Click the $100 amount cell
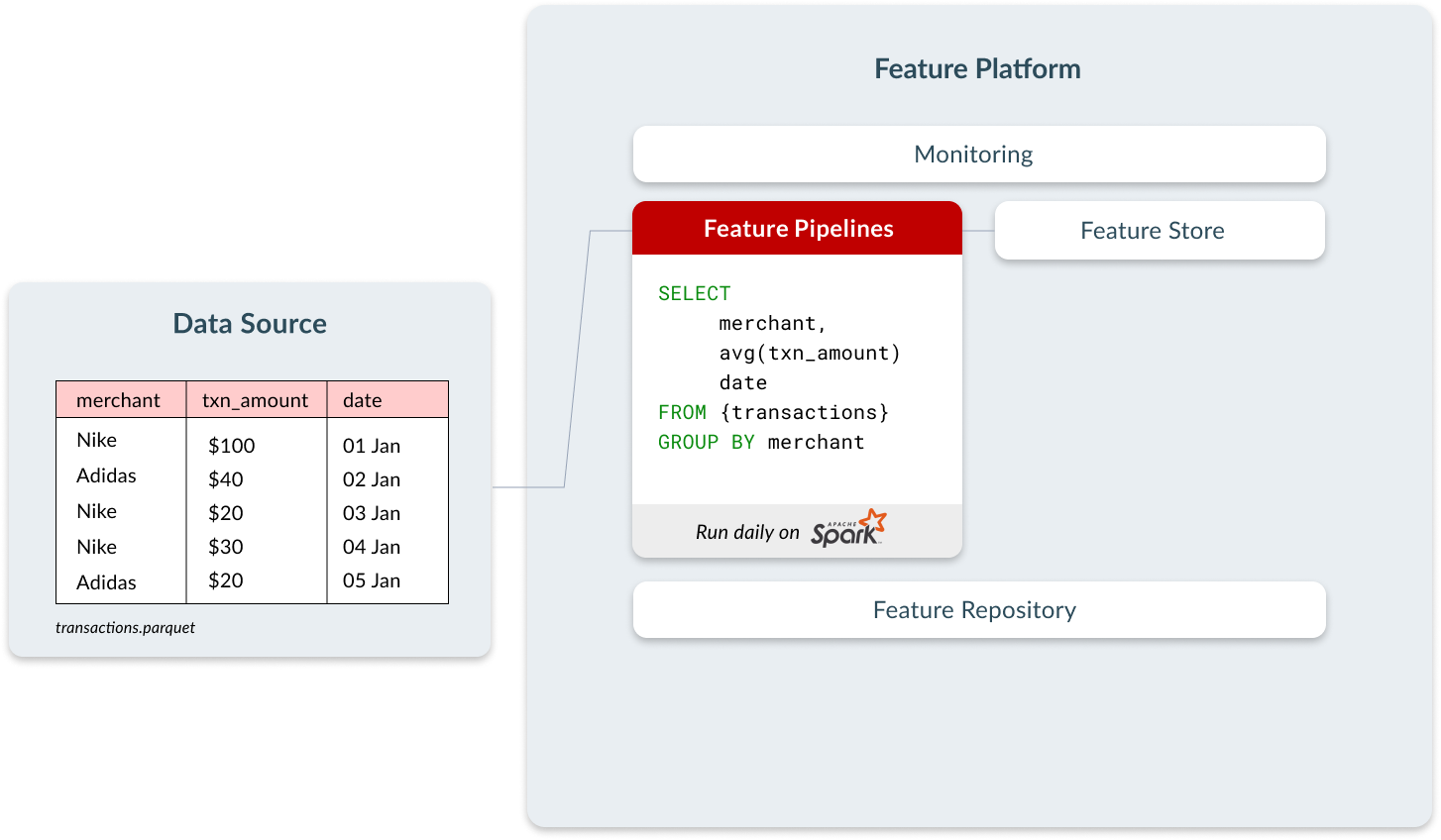1441x840 pixels. (232, 446)
